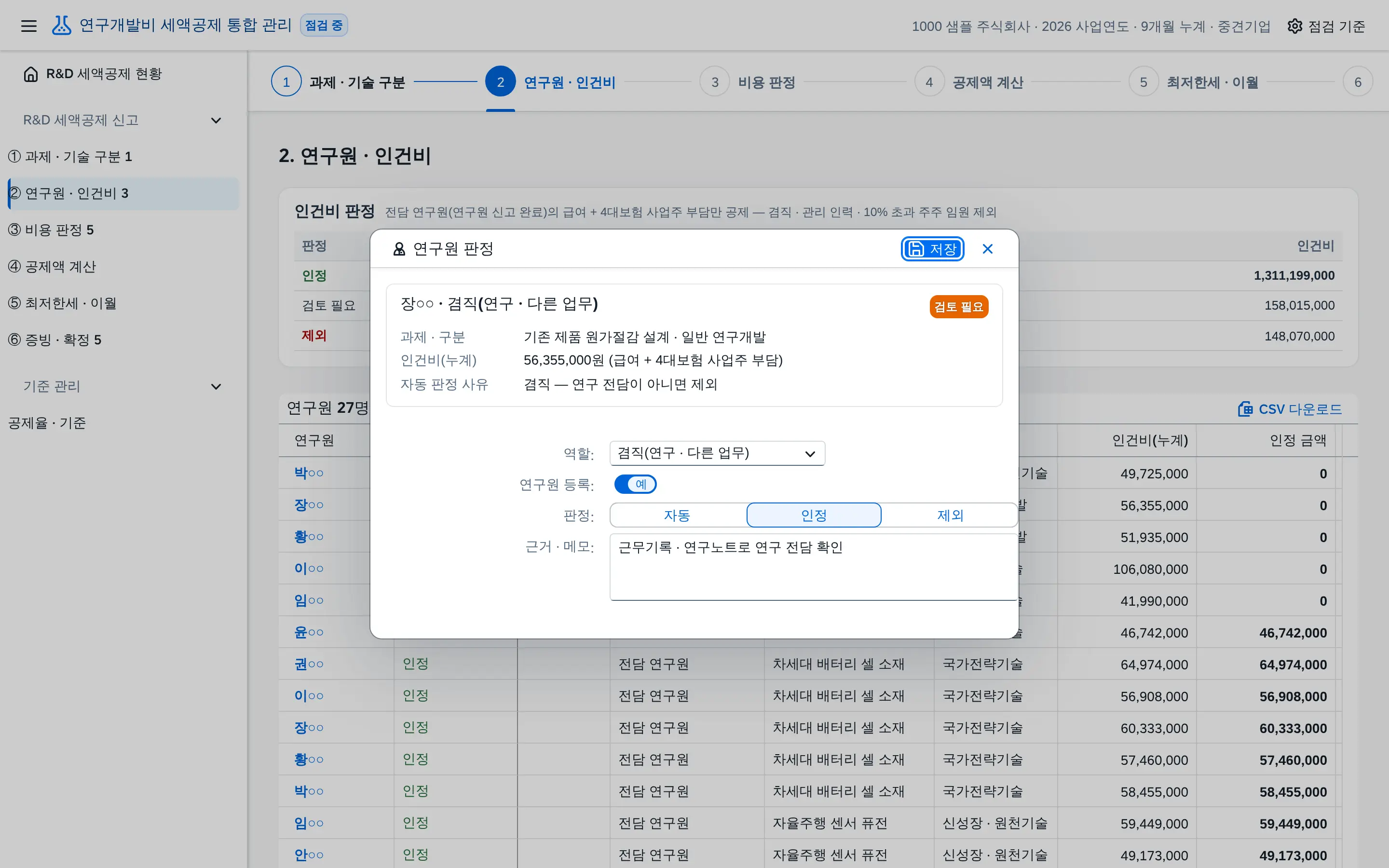Click the researcher icon in the dialog title
The image size is (1389, 868).
pos(399,248)
